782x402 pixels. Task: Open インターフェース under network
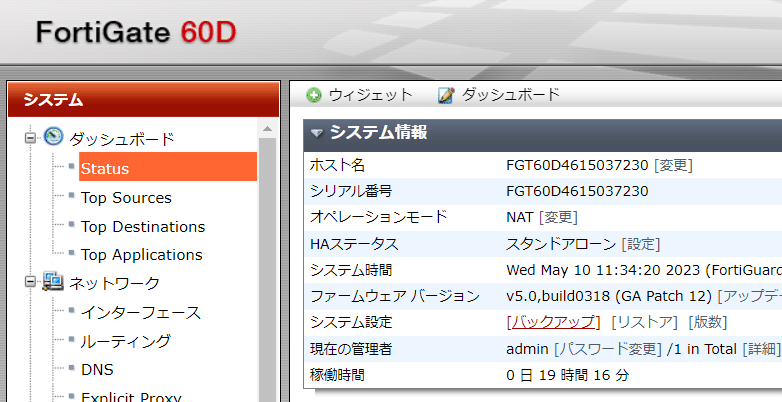(x=141, y=313)
